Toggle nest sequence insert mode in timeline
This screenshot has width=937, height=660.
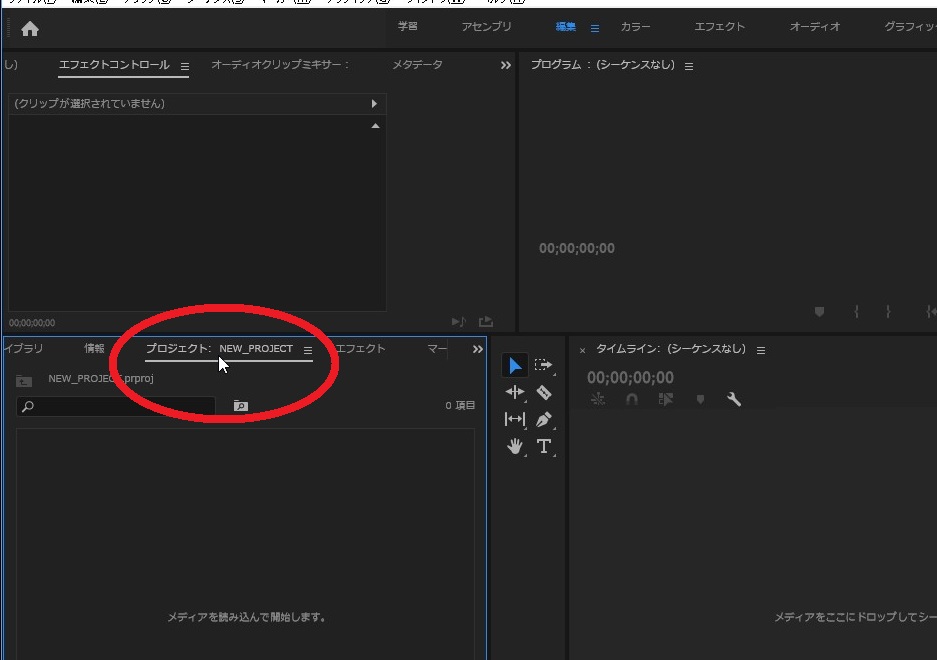598,400
